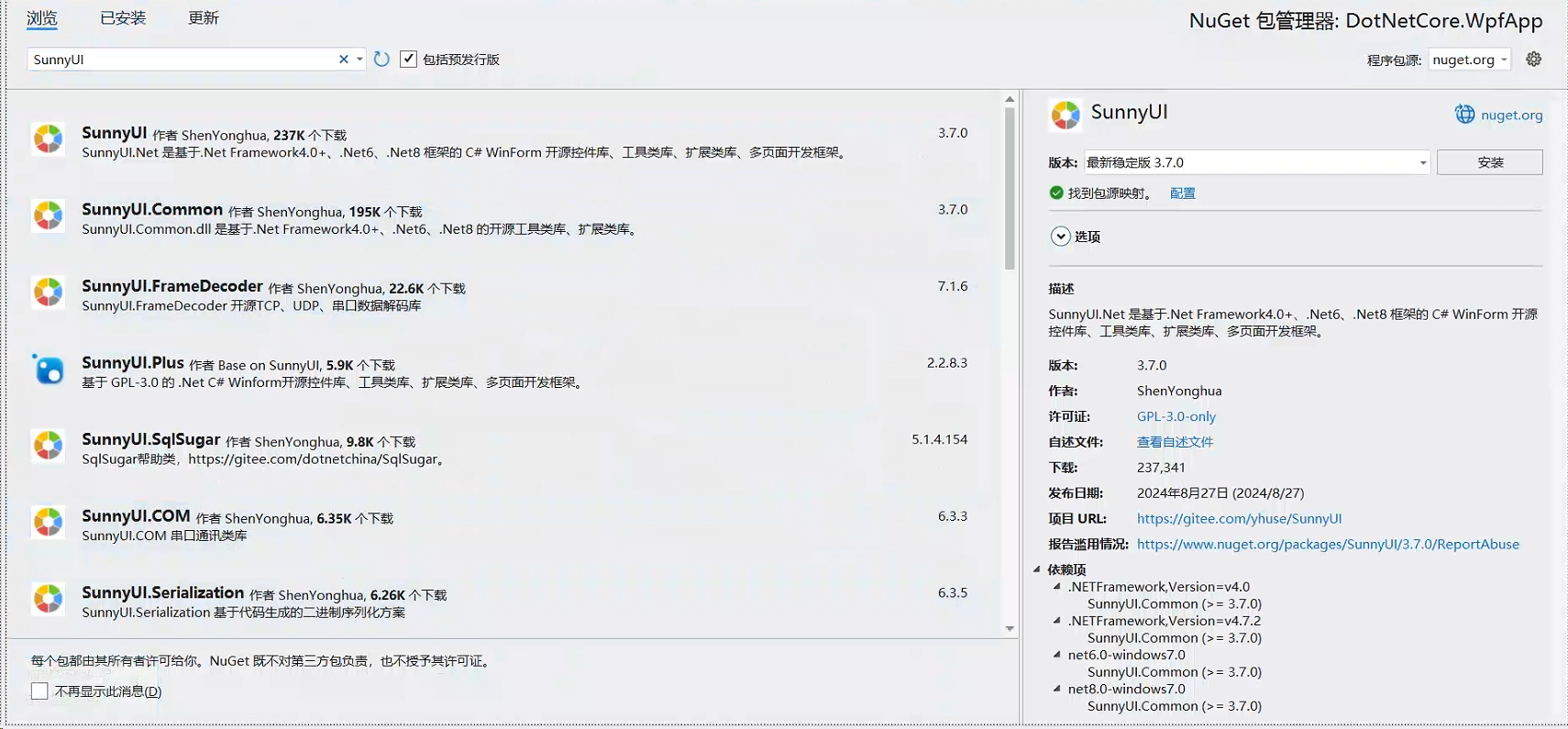Click the package list scroll down arrow

(1010, 629)
